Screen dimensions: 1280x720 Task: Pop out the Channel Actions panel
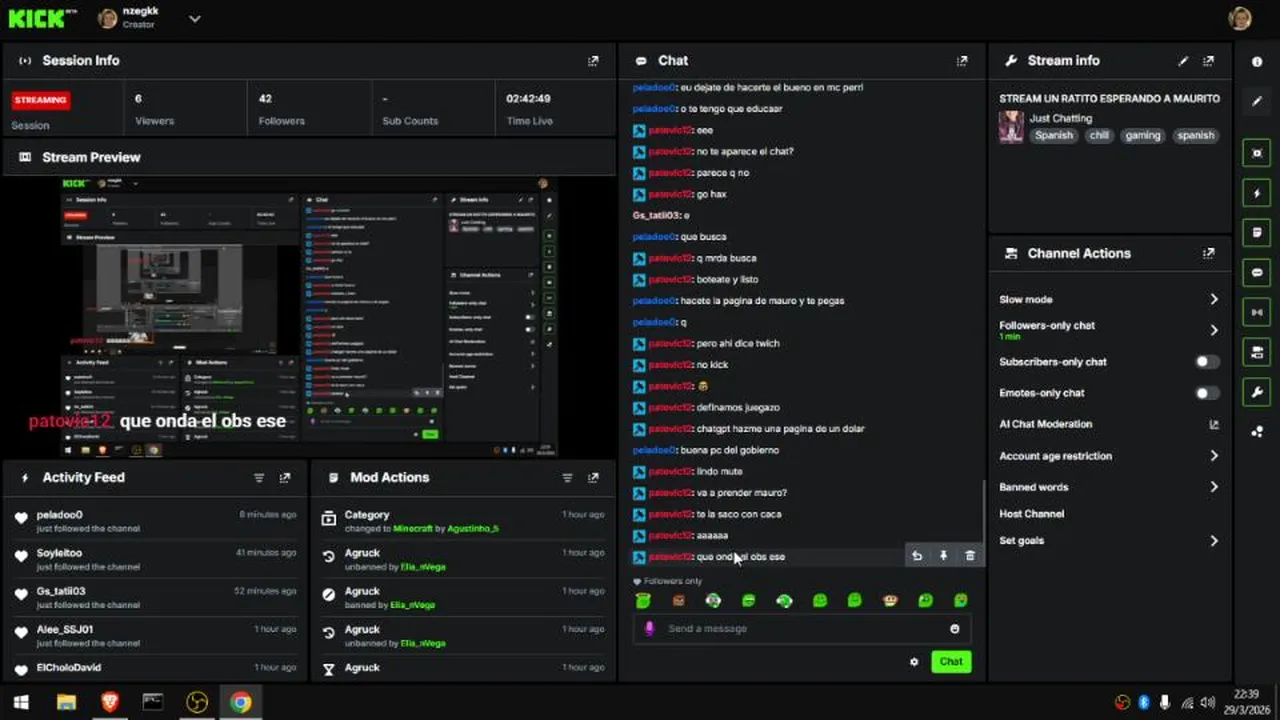pos(1209,254)
